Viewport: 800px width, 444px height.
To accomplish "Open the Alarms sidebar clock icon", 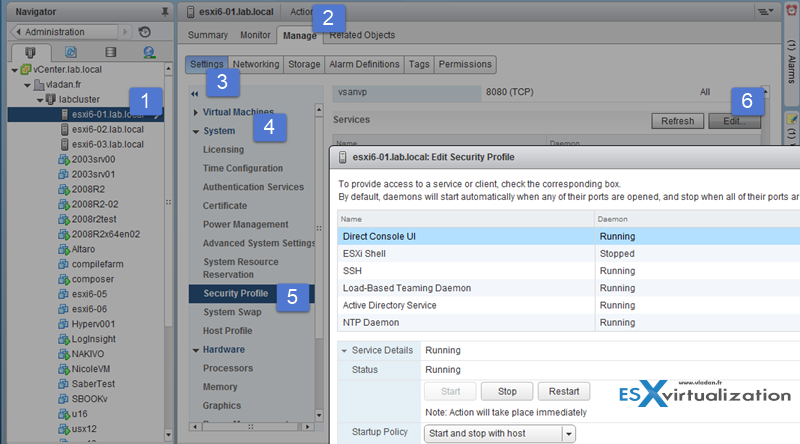I will tap(792, 11).
